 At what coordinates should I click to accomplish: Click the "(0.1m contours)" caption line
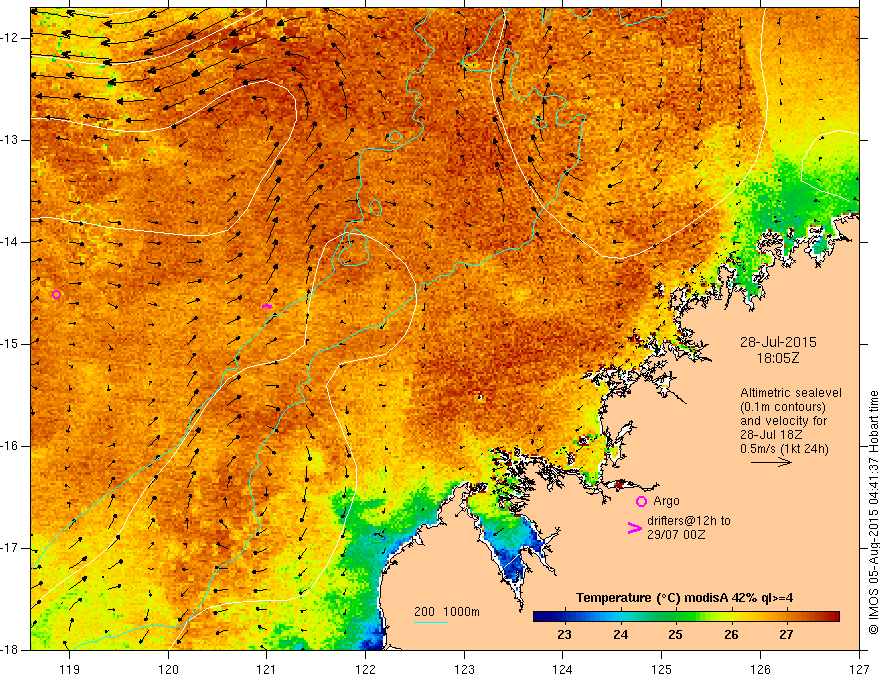783,407
